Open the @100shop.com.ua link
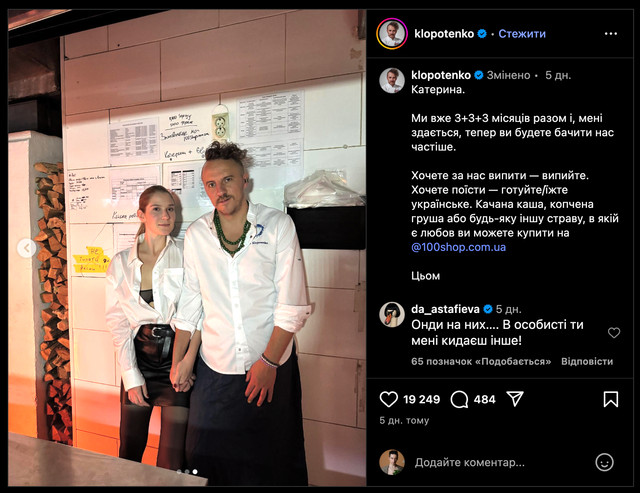This screenshot has height=493, width=640. point(458,247)
